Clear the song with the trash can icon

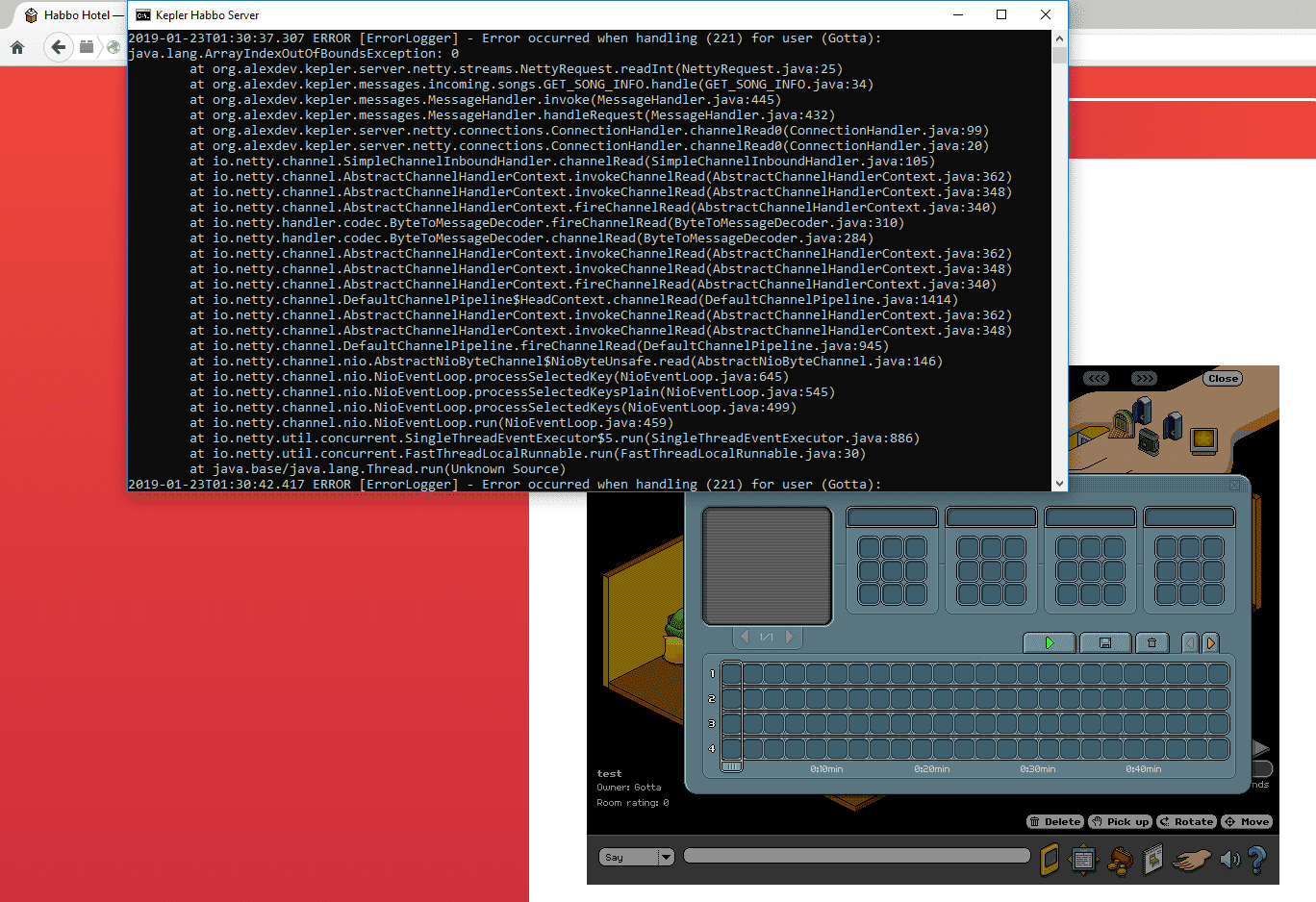pos(1151,642)
